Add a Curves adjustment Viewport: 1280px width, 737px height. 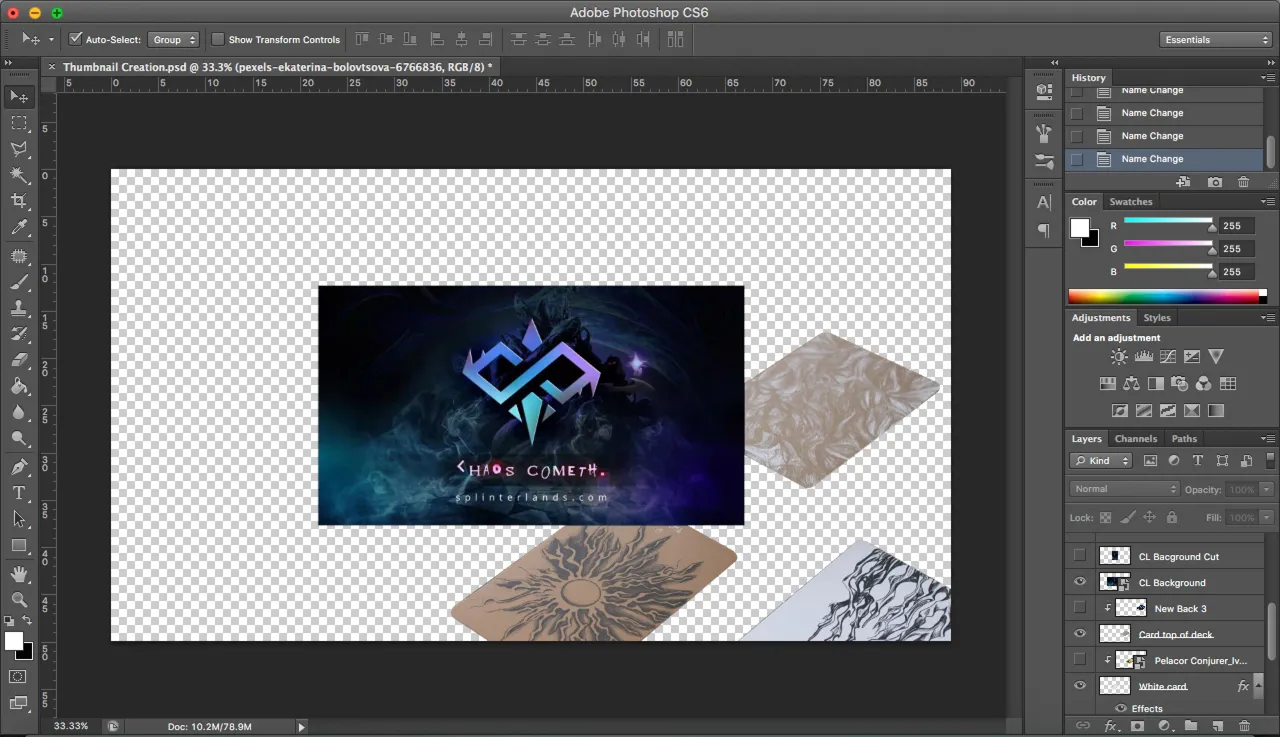click(x=1167, y=357)
